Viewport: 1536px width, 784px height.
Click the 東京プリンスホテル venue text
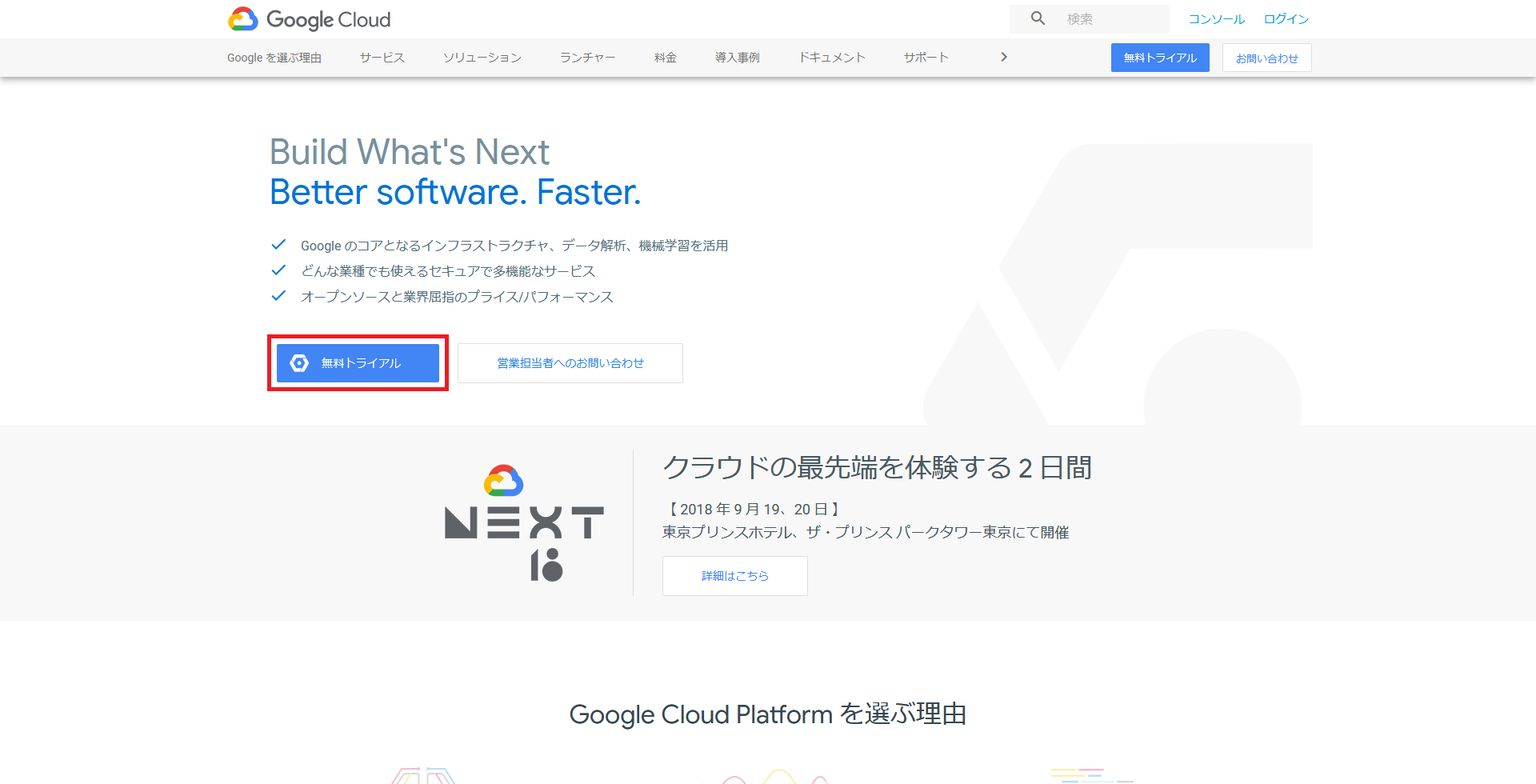tap(866, 532)
